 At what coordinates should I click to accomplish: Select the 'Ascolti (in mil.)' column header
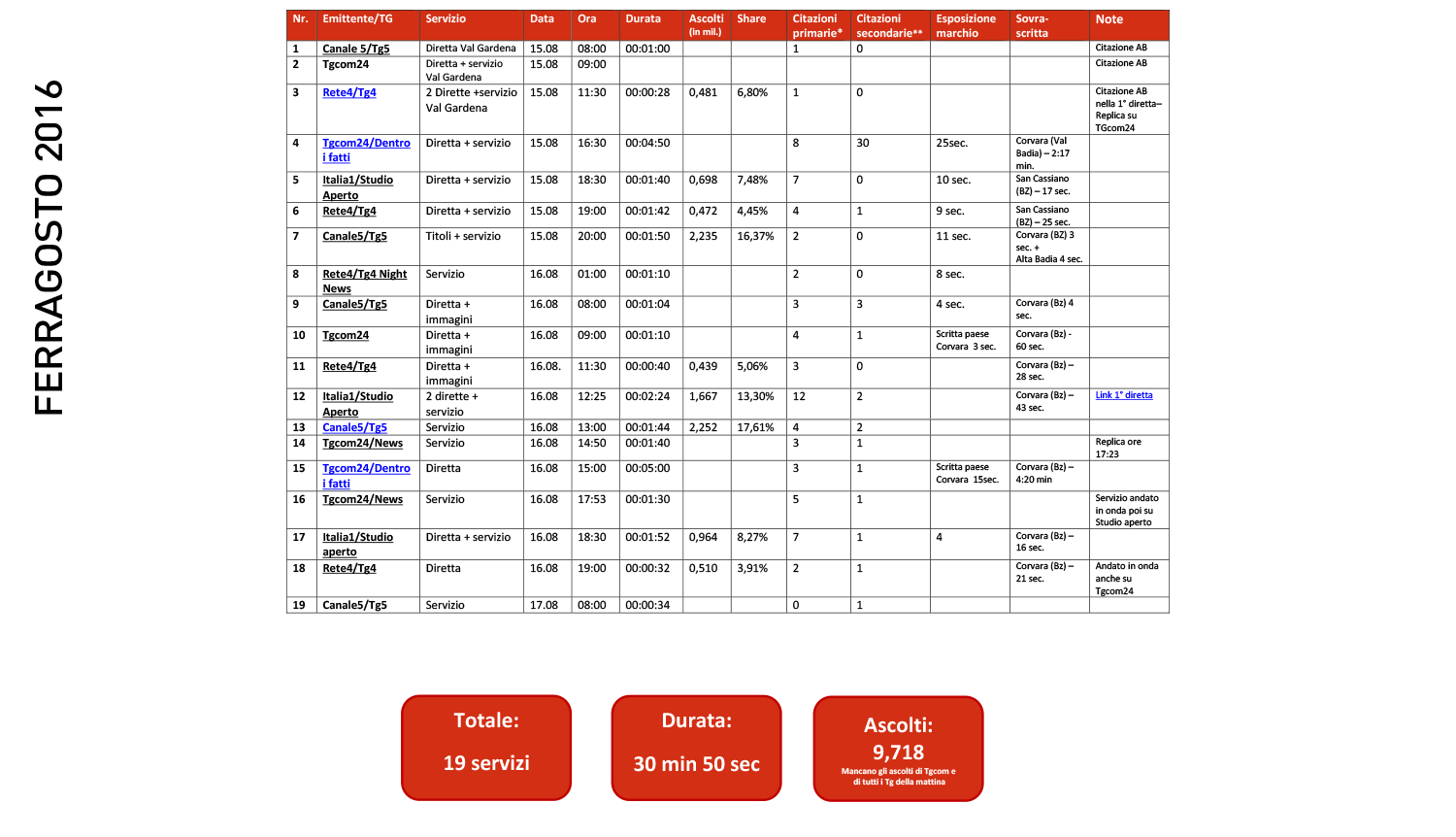pos(707,25)
